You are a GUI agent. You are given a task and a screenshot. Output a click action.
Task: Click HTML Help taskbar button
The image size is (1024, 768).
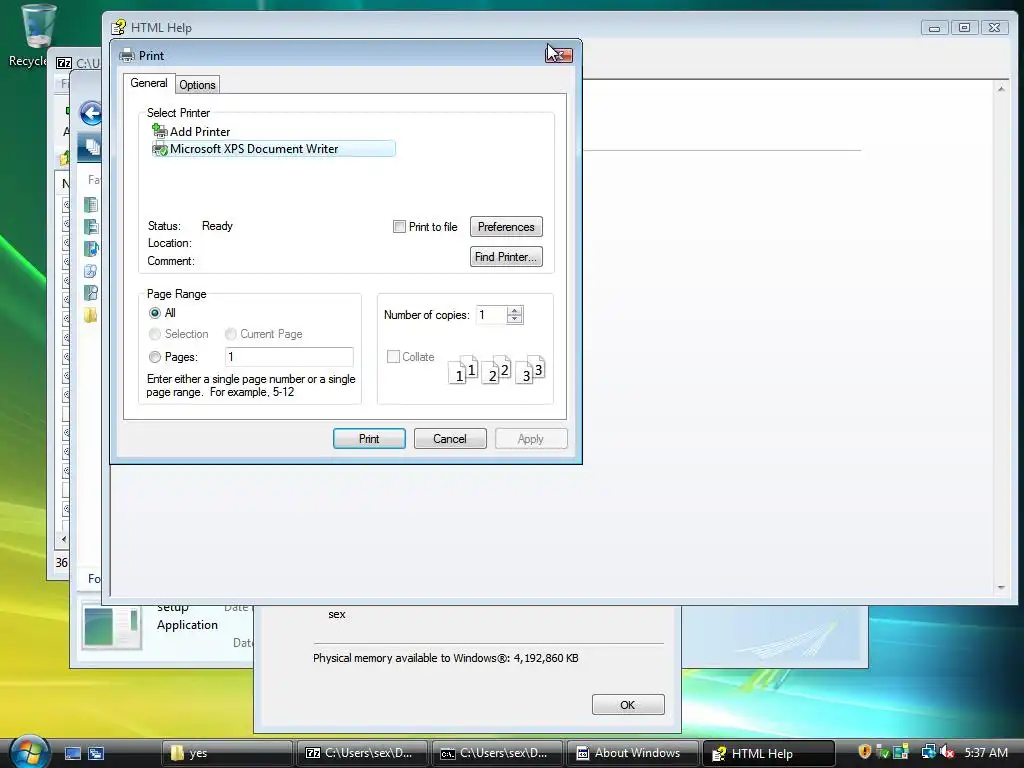(768, 753)
